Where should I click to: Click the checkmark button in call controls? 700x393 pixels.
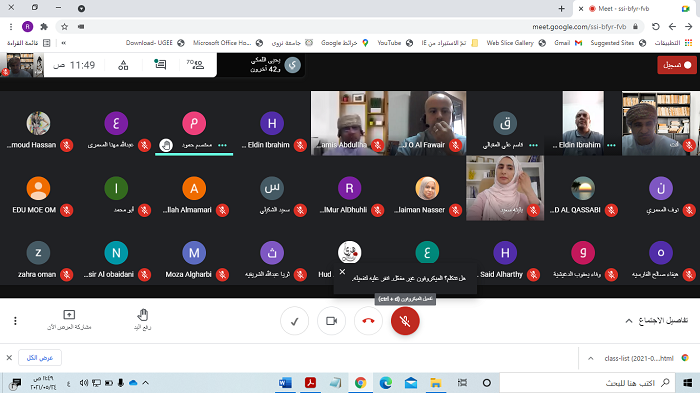[294, 321]
